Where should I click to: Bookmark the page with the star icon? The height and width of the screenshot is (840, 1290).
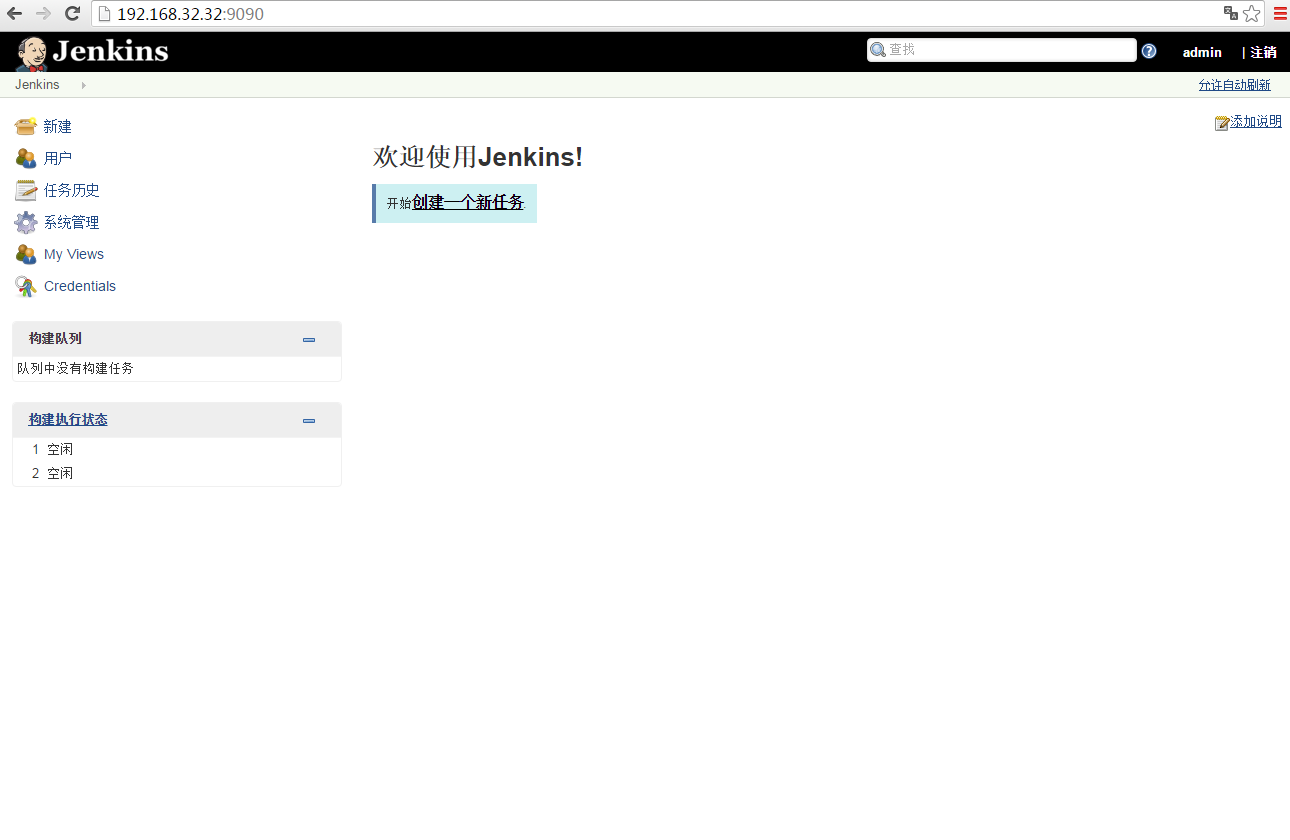point(1252,14)
